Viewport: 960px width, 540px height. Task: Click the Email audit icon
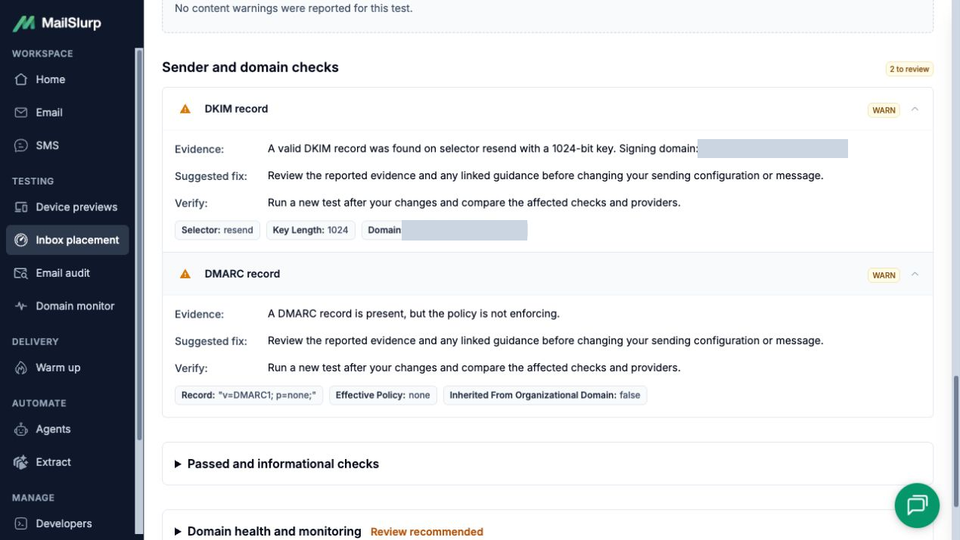pos(21,273)
